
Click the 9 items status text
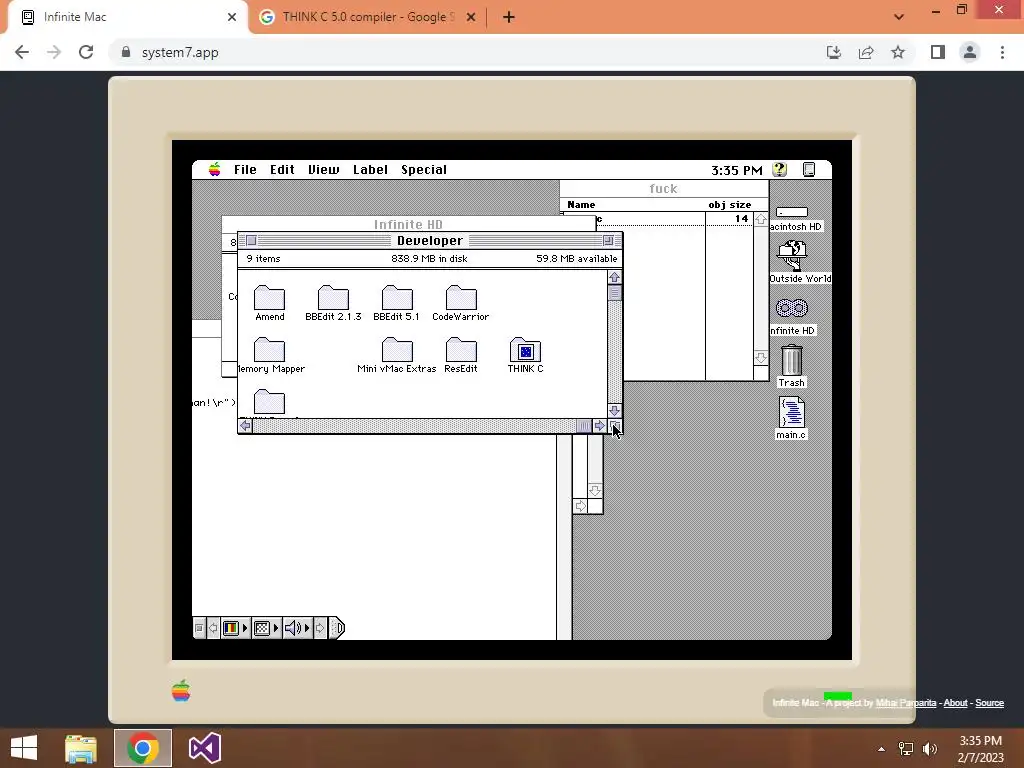(x=263, y=259)
